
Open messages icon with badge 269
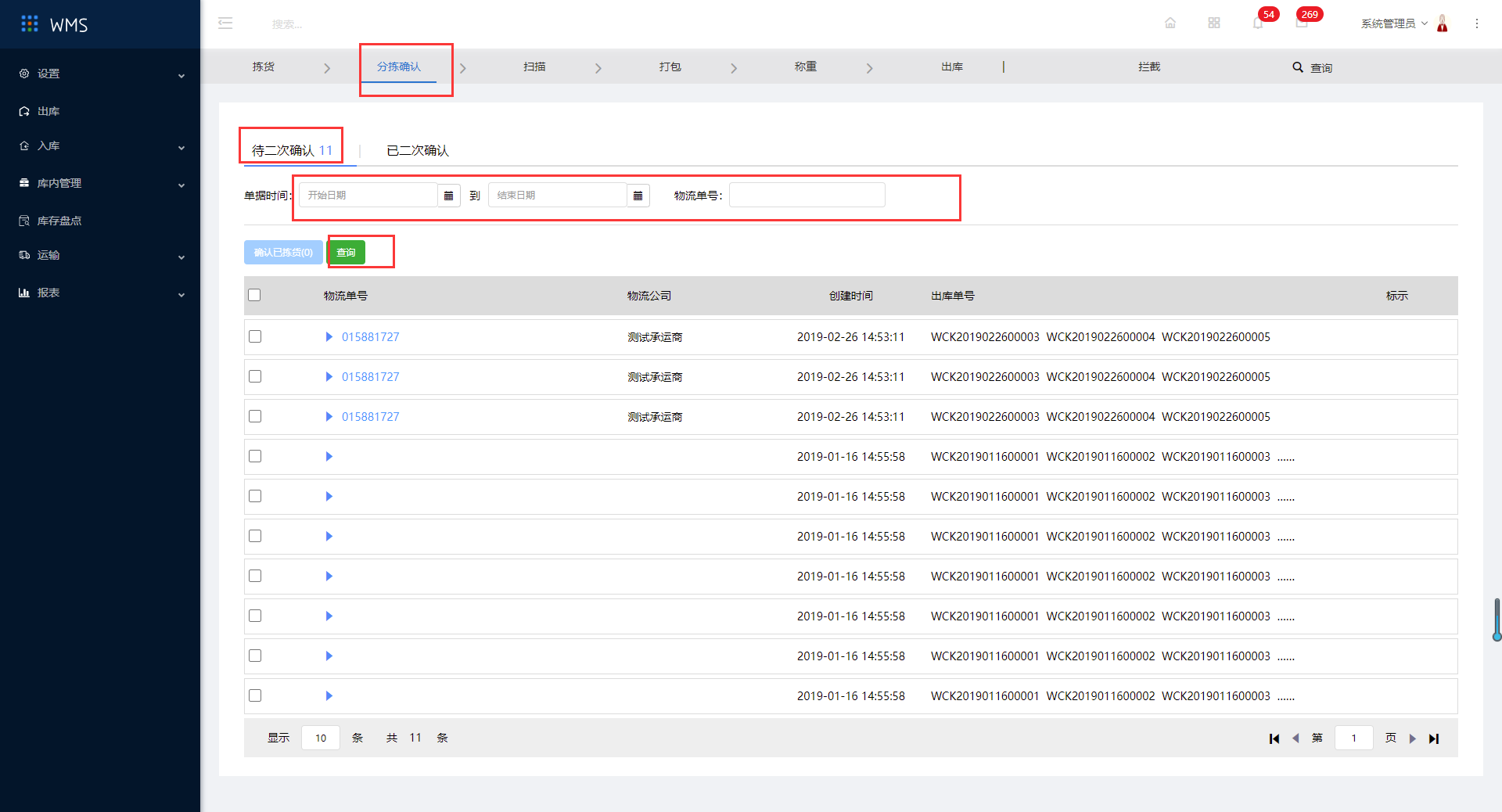1302,23
